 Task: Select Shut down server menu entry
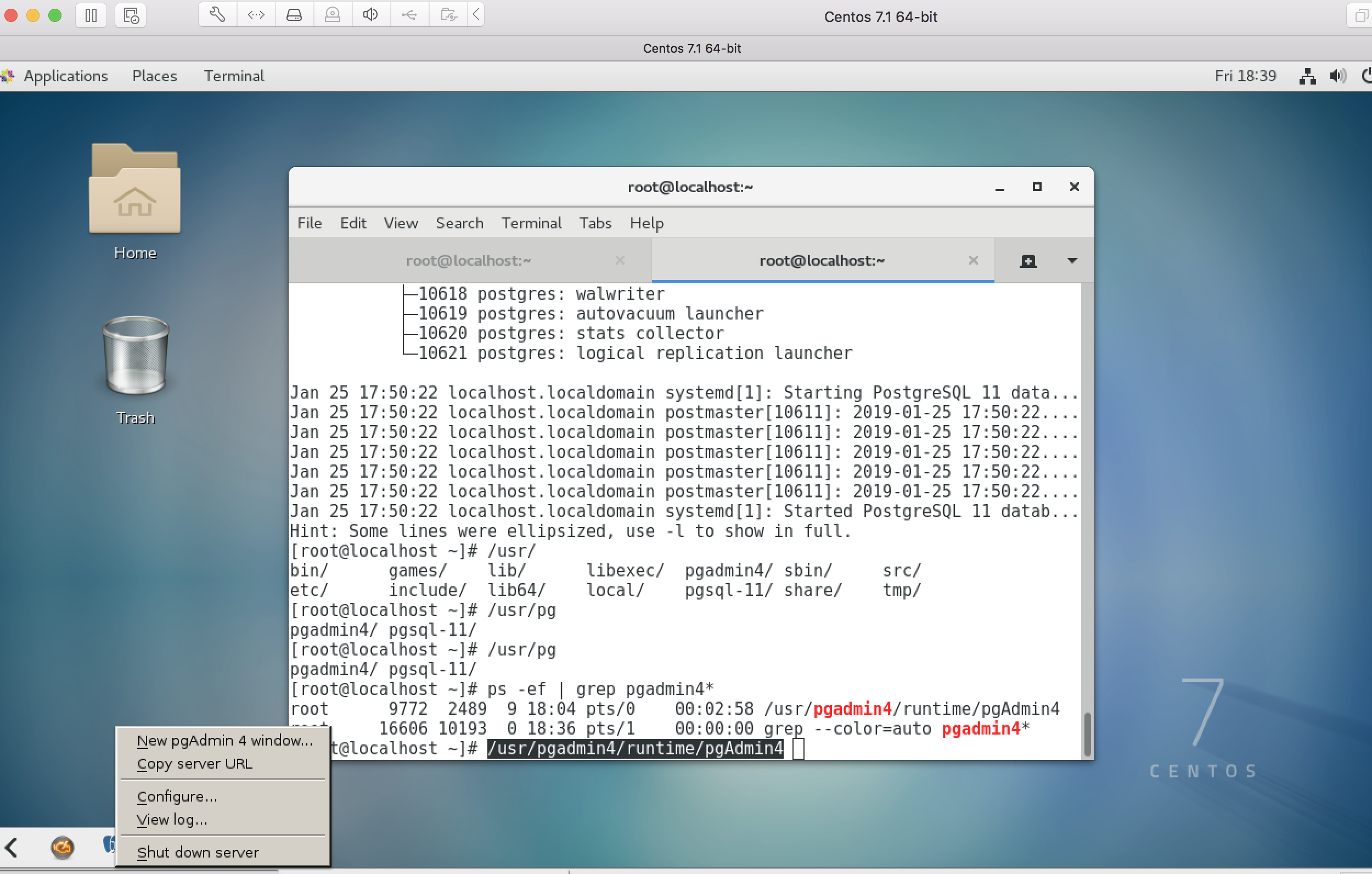tap(198, 853)
